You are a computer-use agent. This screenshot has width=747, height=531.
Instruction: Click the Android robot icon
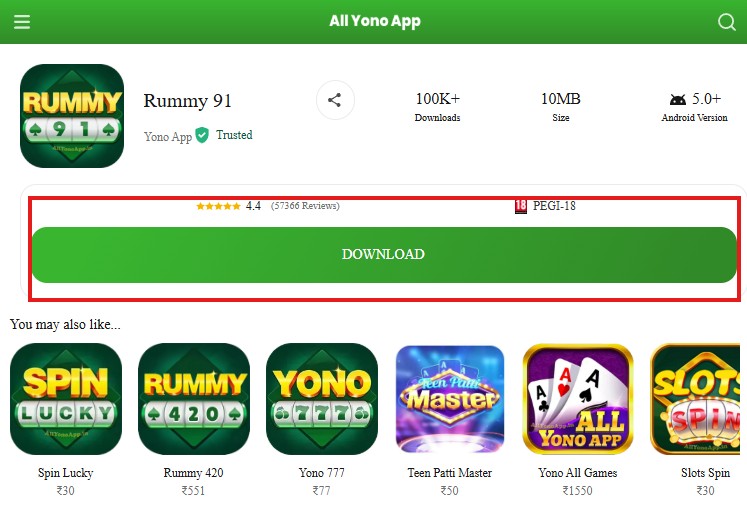[x=677, y=100]
